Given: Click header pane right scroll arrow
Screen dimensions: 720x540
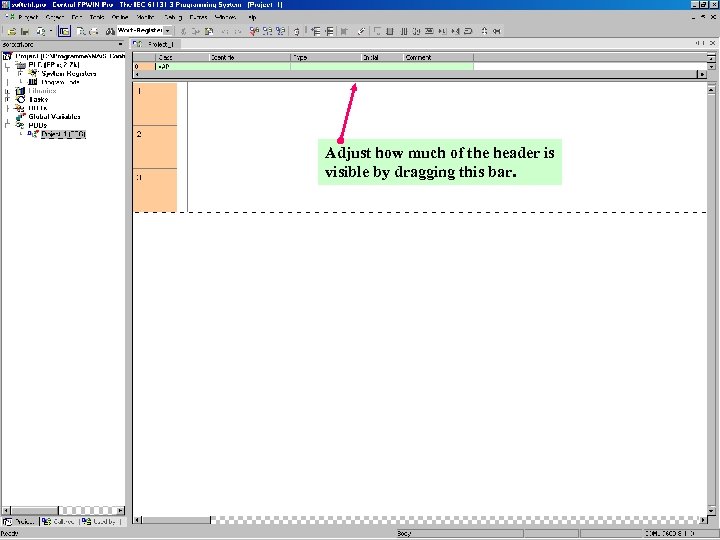Looking at the screenshot, I should click(x=702, y=74).
